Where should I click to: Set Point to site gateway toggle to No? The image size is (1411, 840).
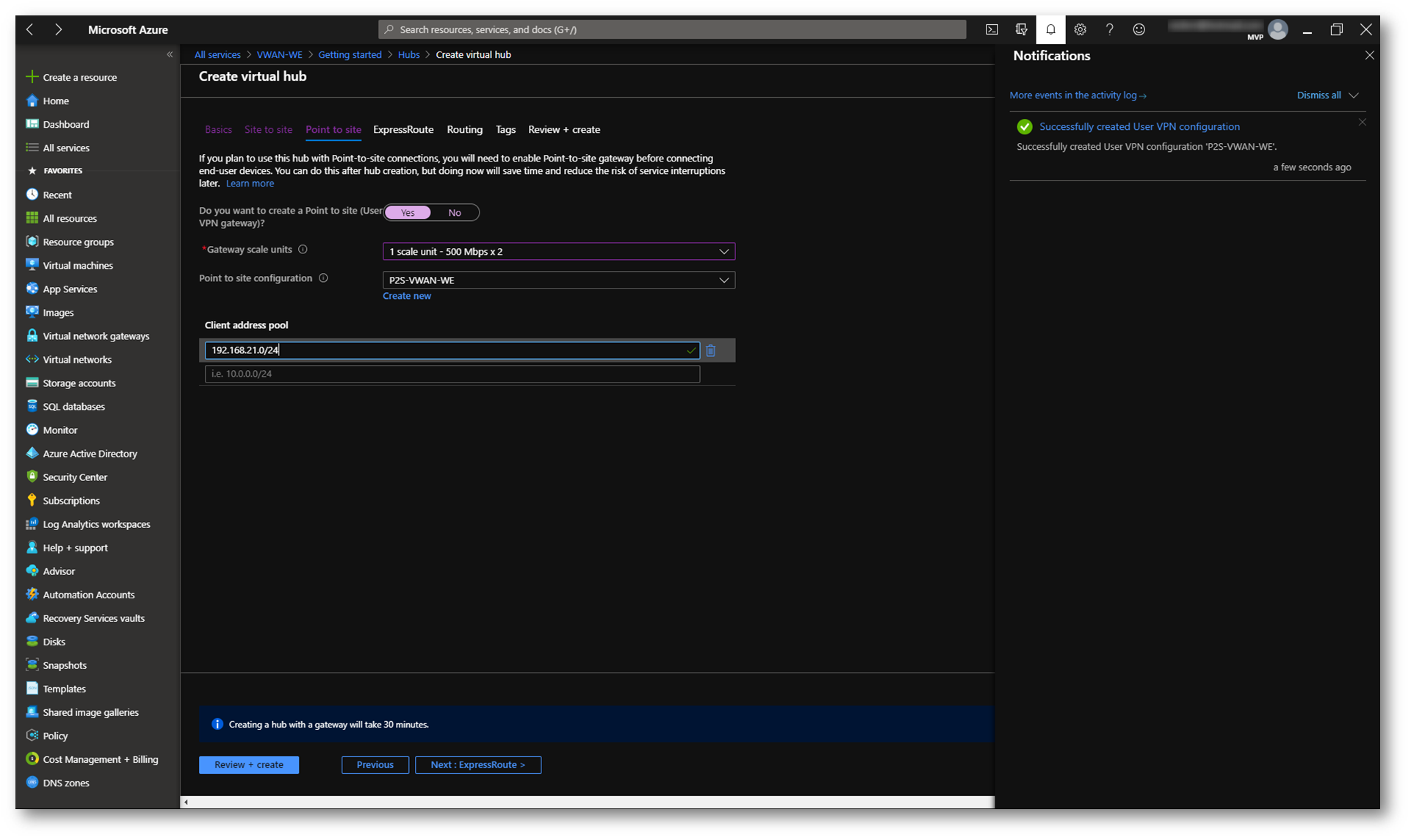(455, 212)
